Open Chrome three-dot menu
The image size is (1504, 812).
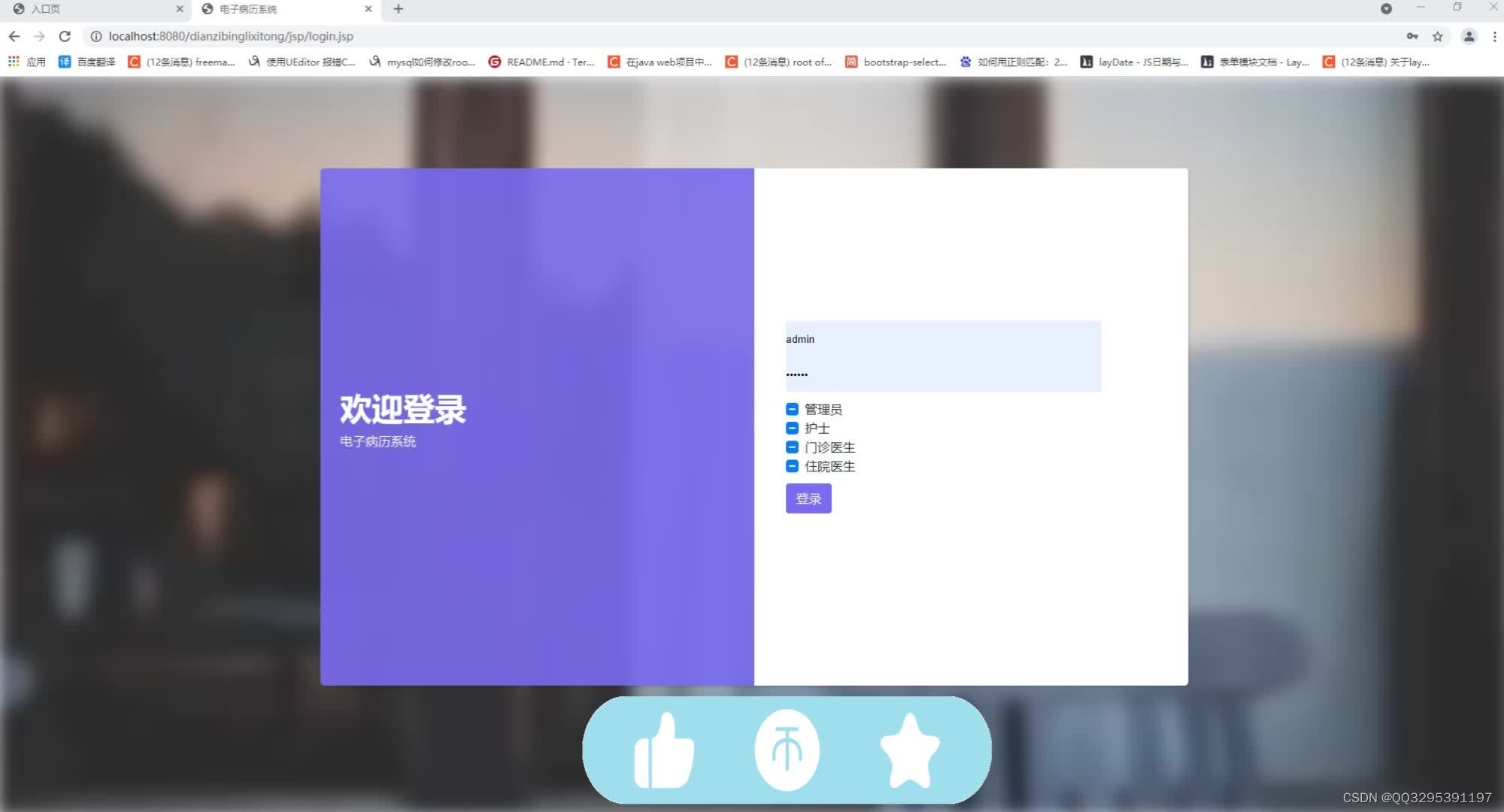tap(1494, 36)
